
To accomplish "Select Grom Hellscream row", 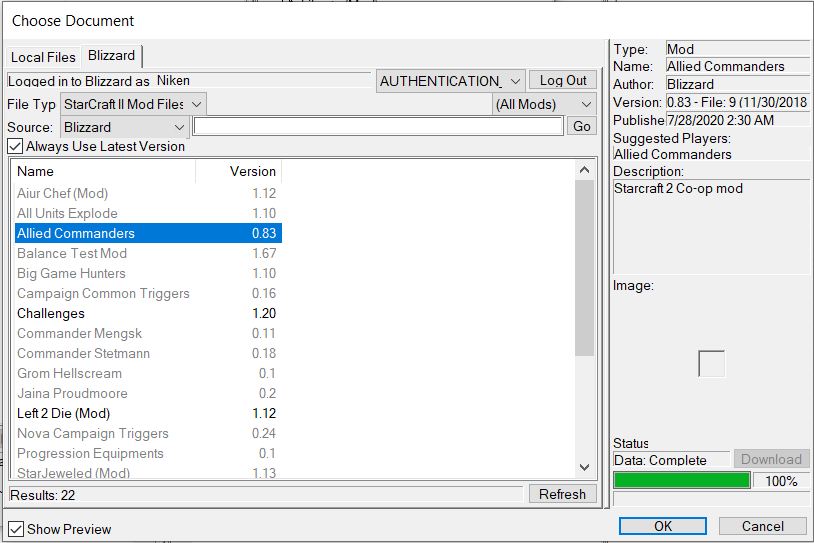I will point(148,373).
